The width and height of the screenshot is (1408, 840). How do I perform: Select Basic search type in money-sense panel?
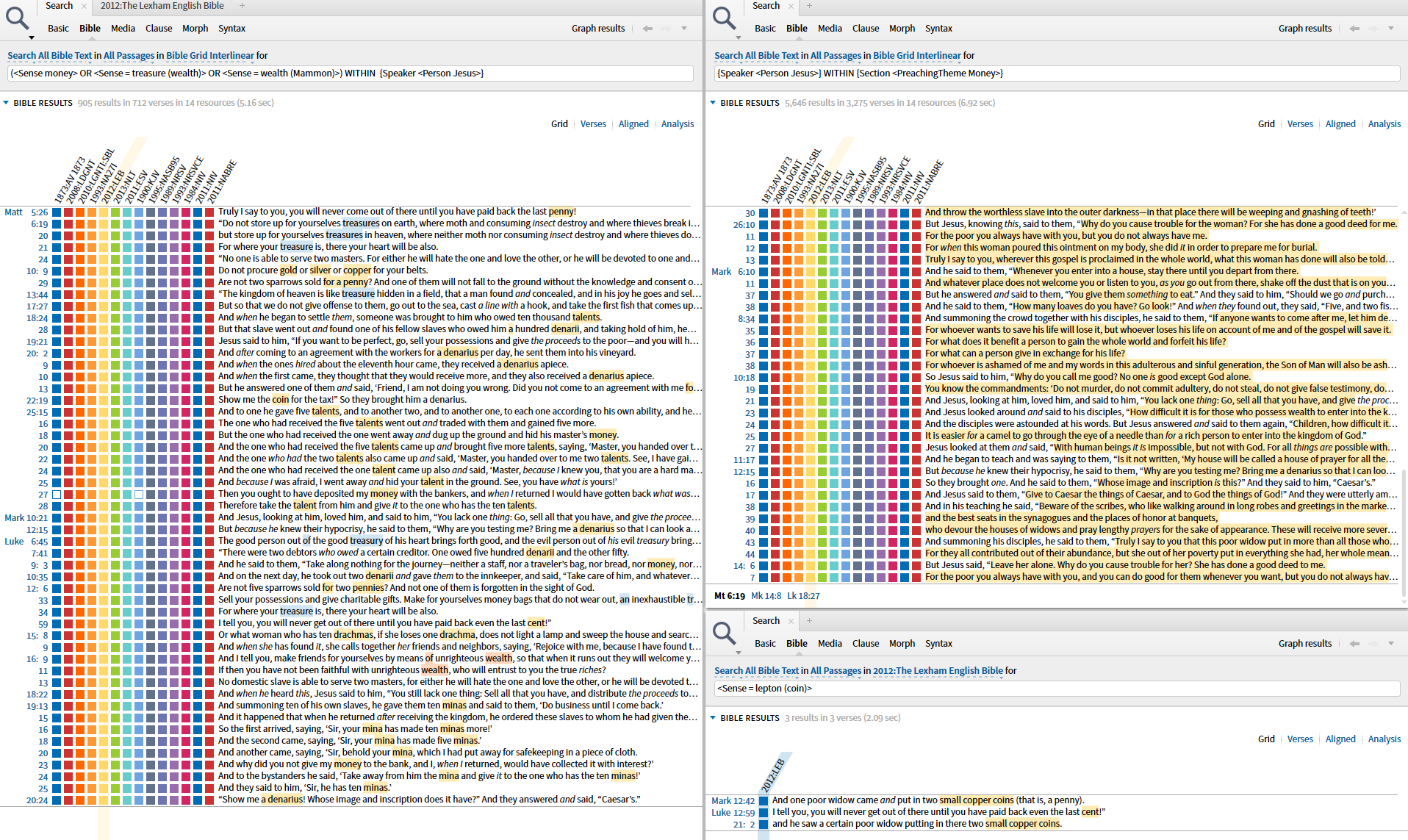pos(58,29)
